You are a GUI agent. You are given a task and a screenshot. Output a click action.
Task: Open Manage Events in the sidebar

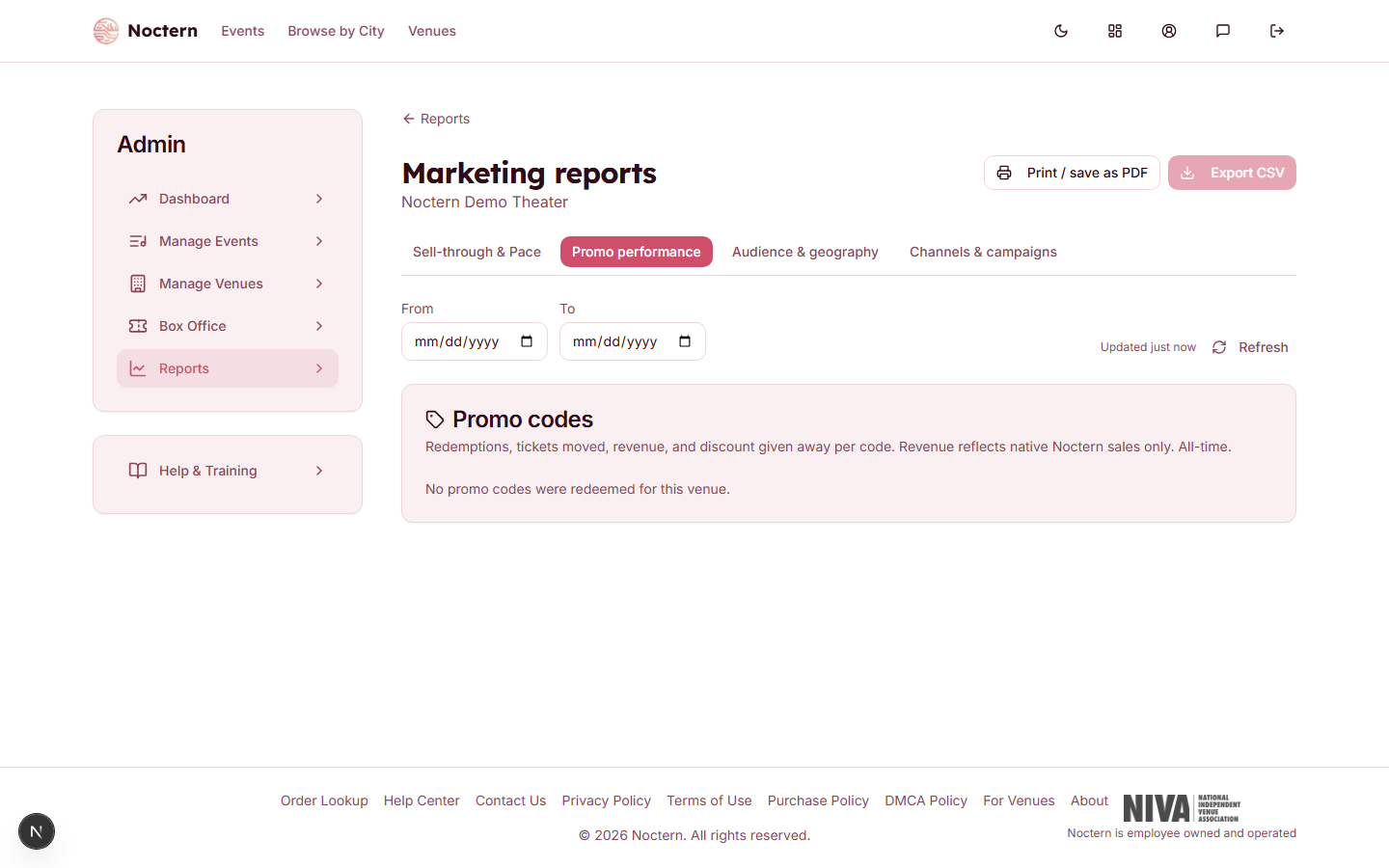(228, 241)
